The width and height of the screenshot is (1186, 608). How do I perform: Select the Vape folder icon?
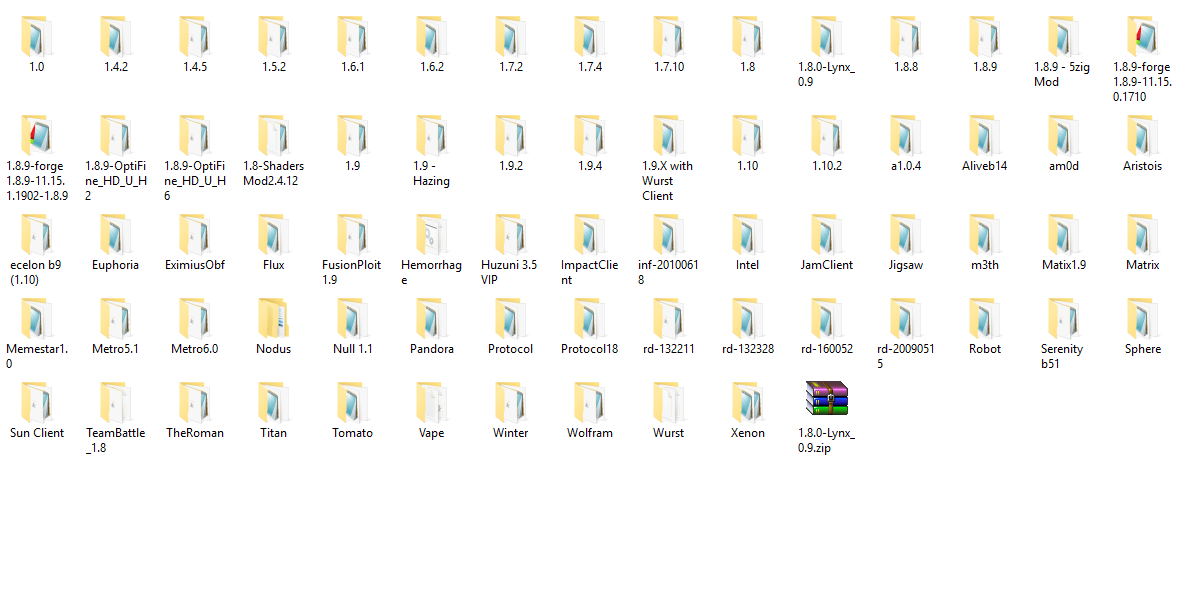431,402
